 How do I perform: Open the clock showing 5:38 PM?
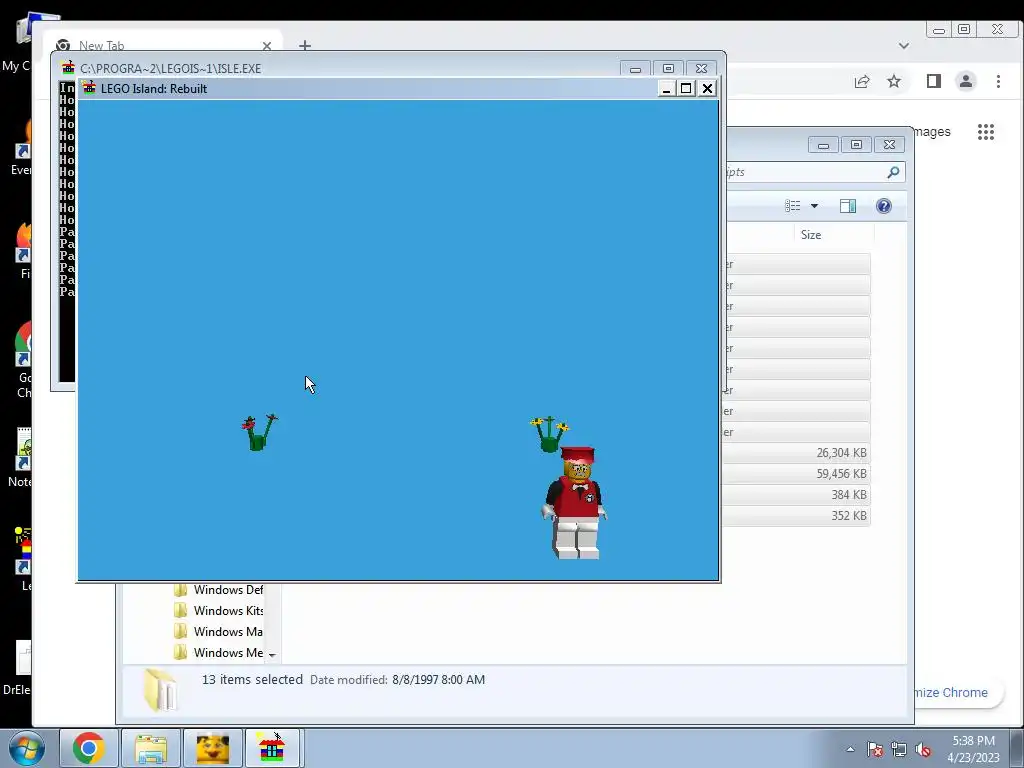point(973,749)
